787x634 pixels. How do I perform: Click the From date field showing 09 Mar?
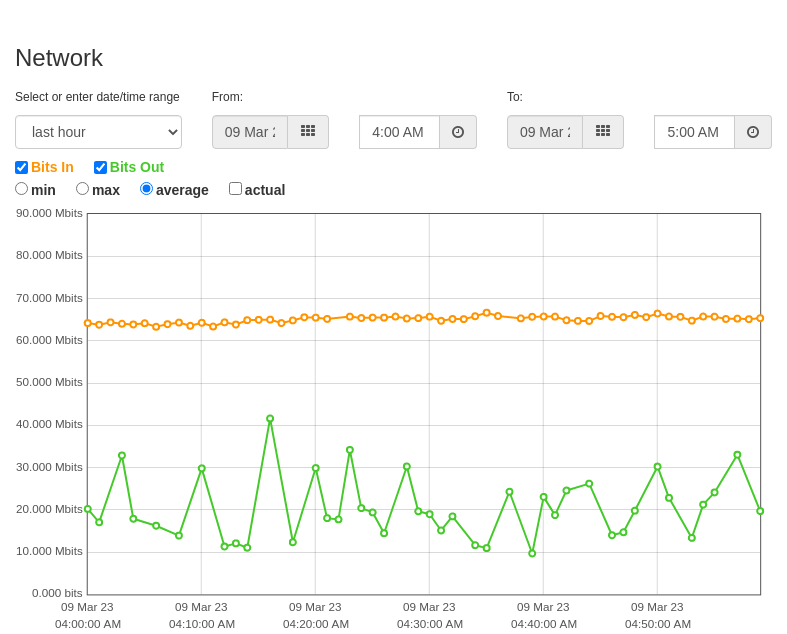pos(250,132)
